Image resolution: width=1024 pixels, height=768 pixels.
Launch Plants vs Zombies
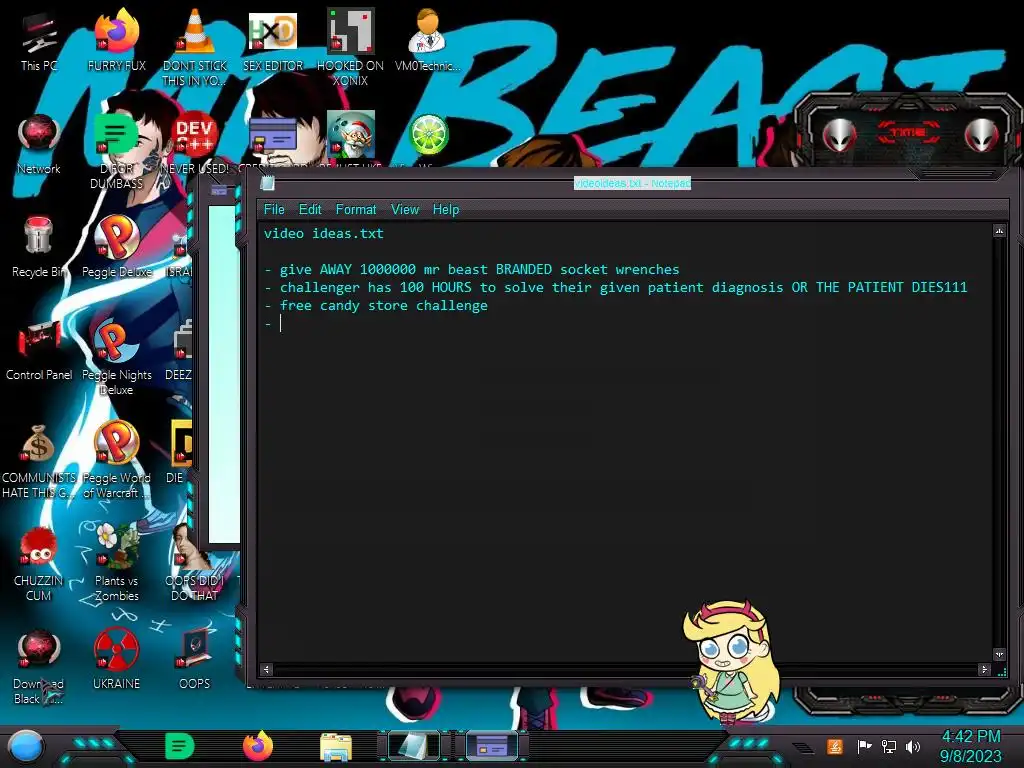coord(116,563)
